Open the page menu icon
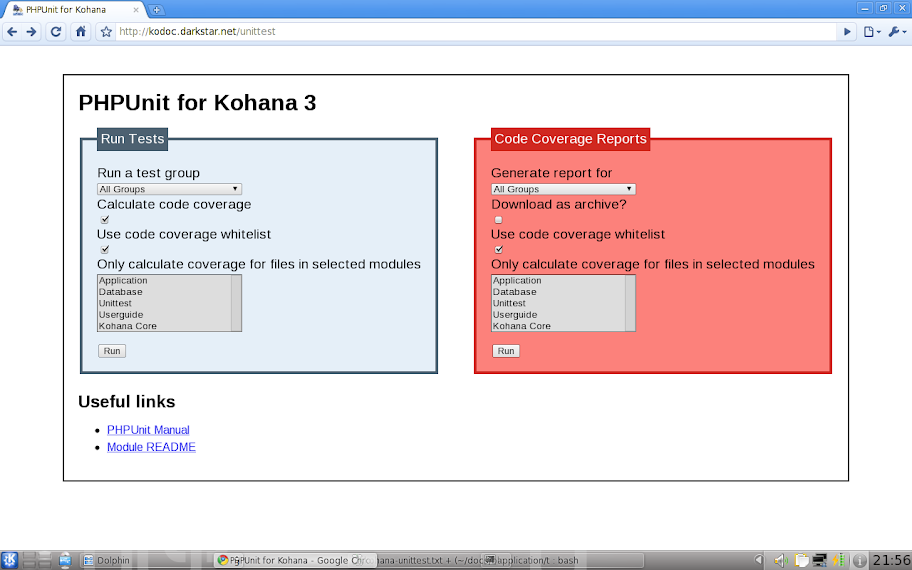This screenshot has height=570, width=912. tap(871, 31)
